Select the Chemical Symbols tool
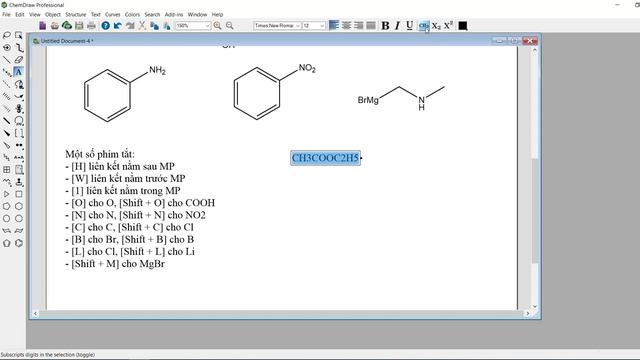Image resolution: width=640 pixels, height=360 pixels. (19, 146)
